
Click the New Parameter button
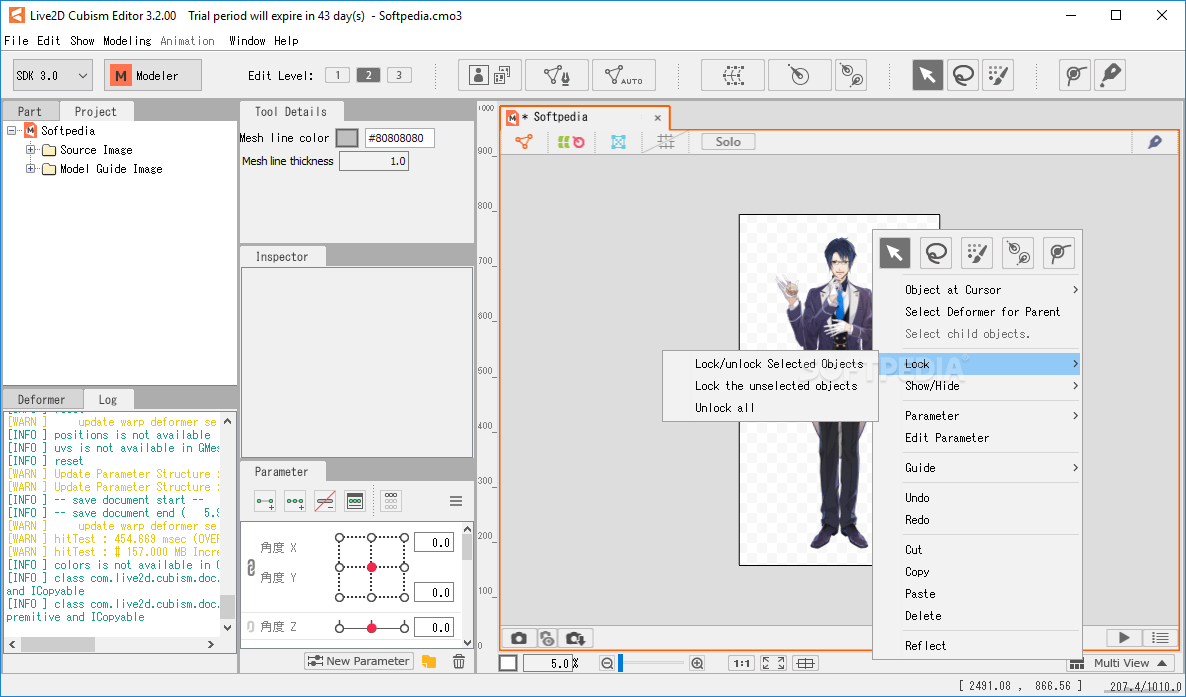(359, 661)
